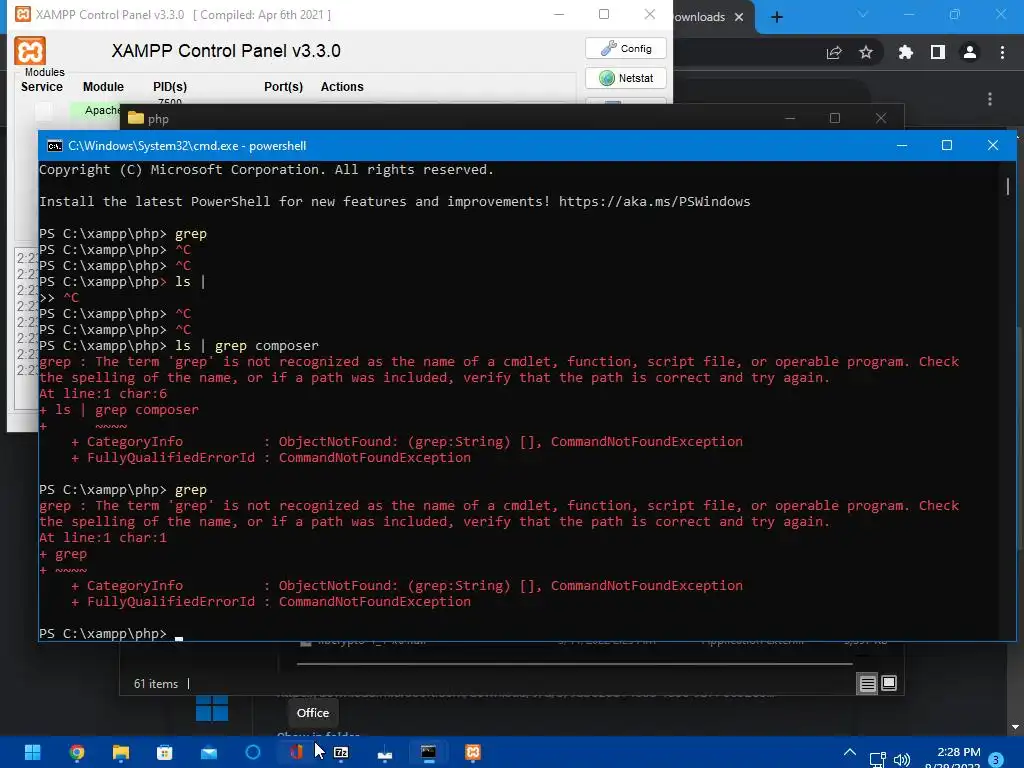Open the 2:28 PM clock and calendar
This screenshot has height=768, width=1024.
tap(953, 758)
